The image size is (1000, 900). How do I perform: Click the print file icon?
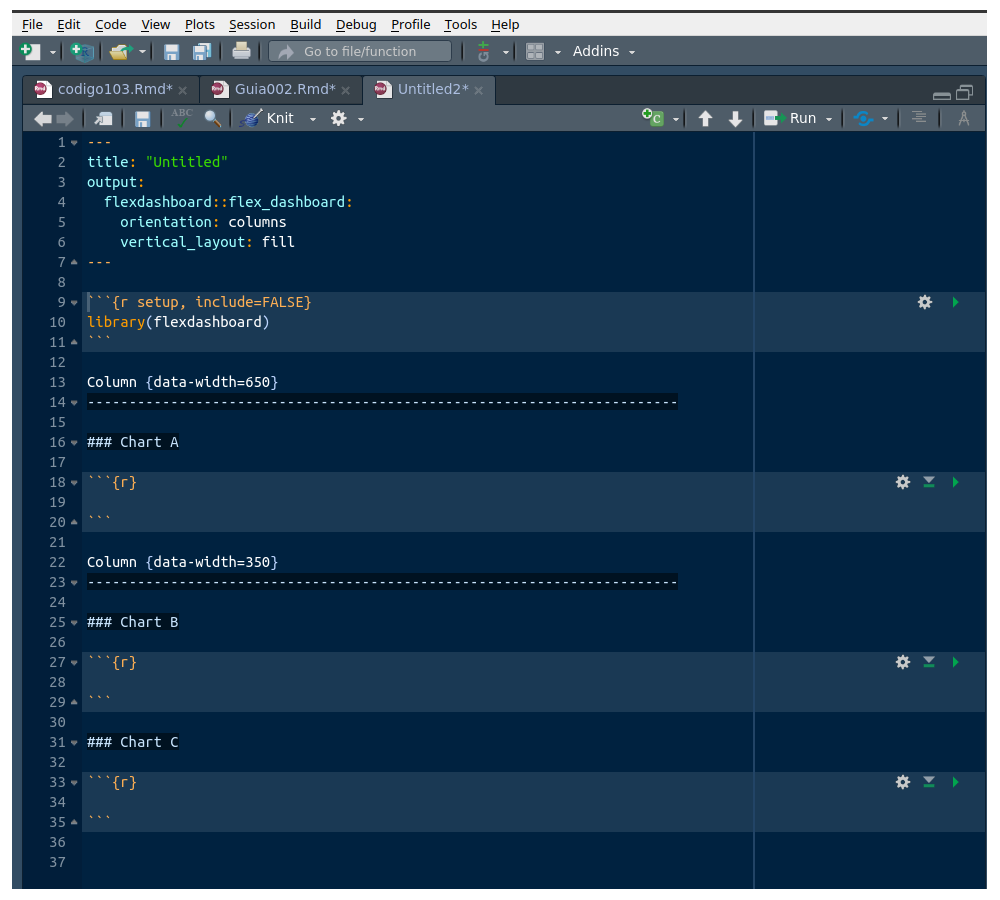coord(241,51)
